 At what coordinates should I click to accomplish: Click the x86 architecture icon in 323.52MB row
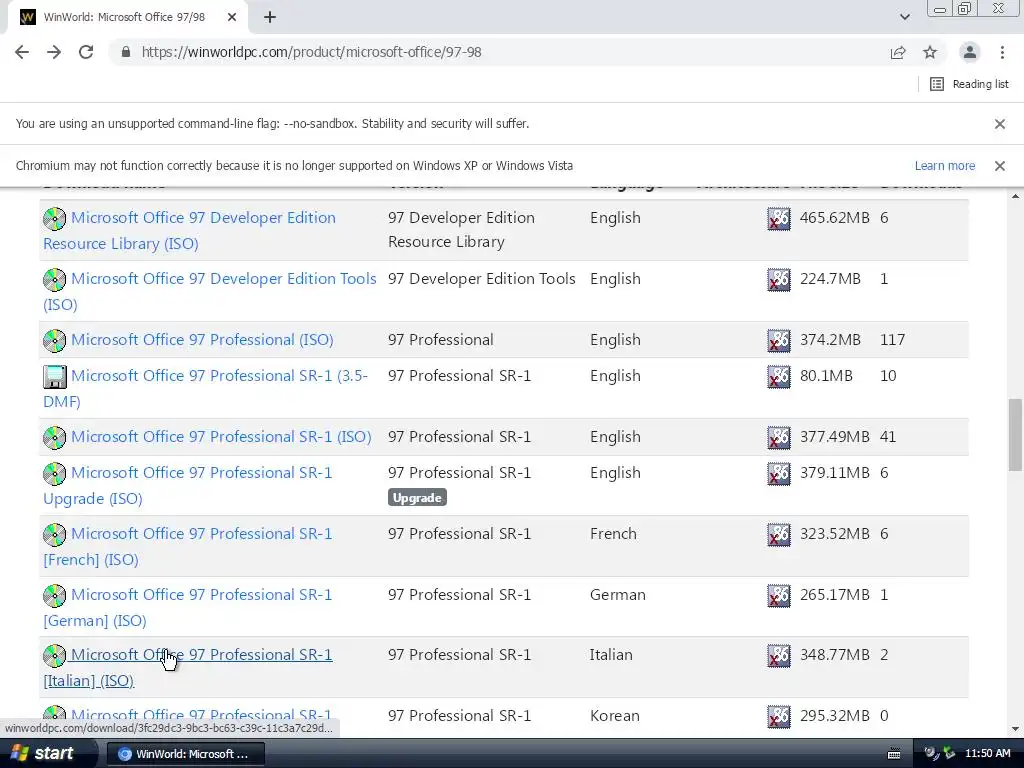(778, 535)
